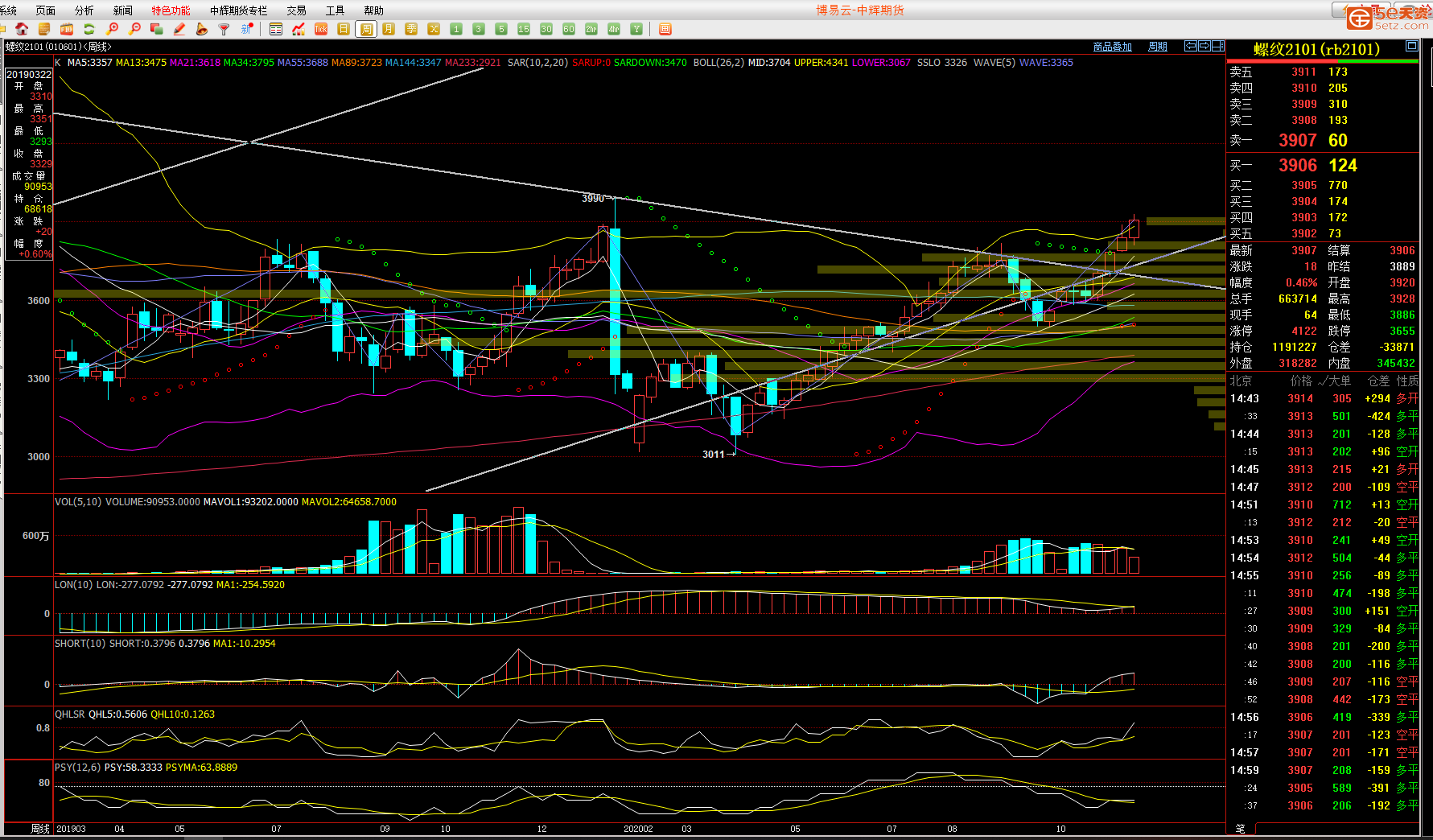This screenshot has height=840, width=1433.
Task: Click the LON(10) indicator label
Action: pos(73,585)
